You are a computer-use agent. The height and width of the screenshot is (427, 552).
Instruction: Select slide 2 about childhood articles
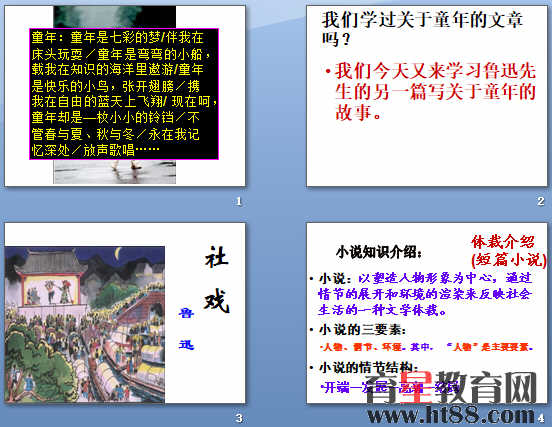click(x=427, y=96)
